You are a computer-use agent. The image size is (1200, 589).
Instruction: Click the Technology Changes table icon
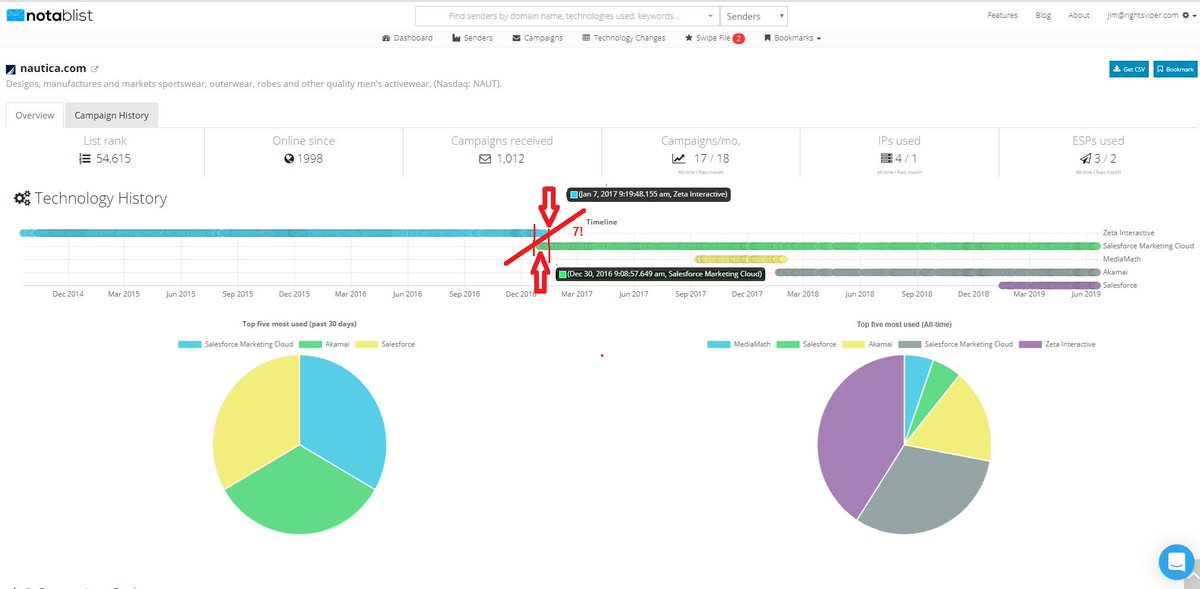tap(585, 36)
